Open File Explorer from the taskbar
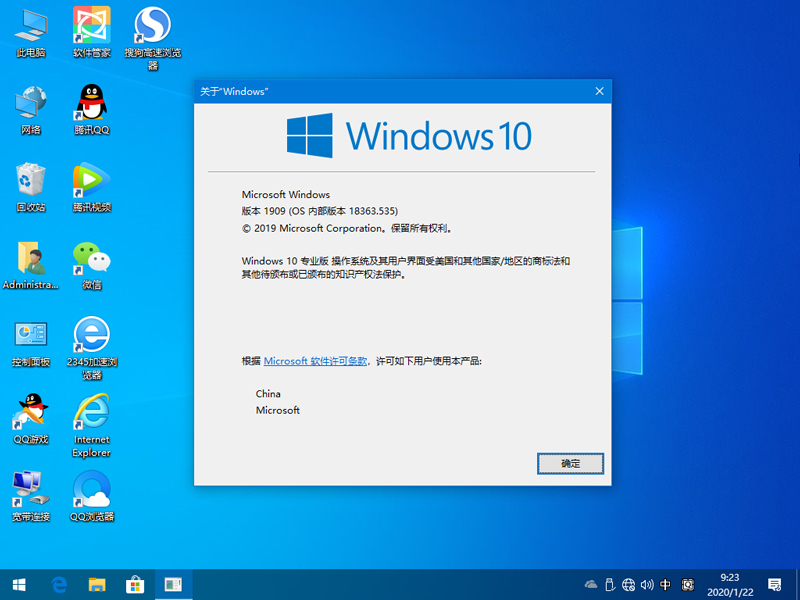This screenshot has width=800, height=600. [97, 584]
